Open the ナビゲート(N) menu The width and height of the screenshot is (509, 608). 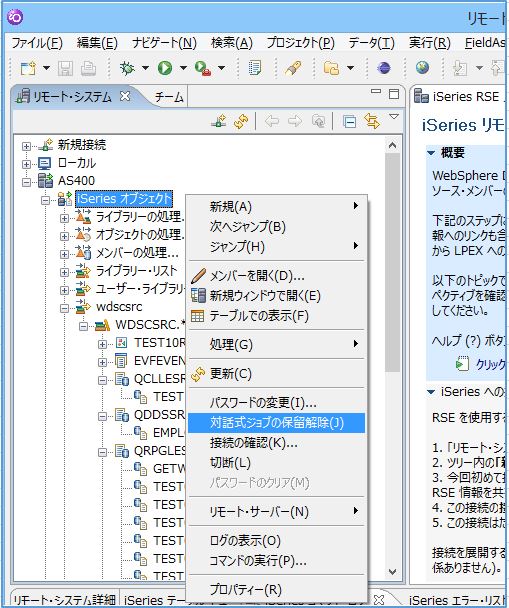point(164,43)
